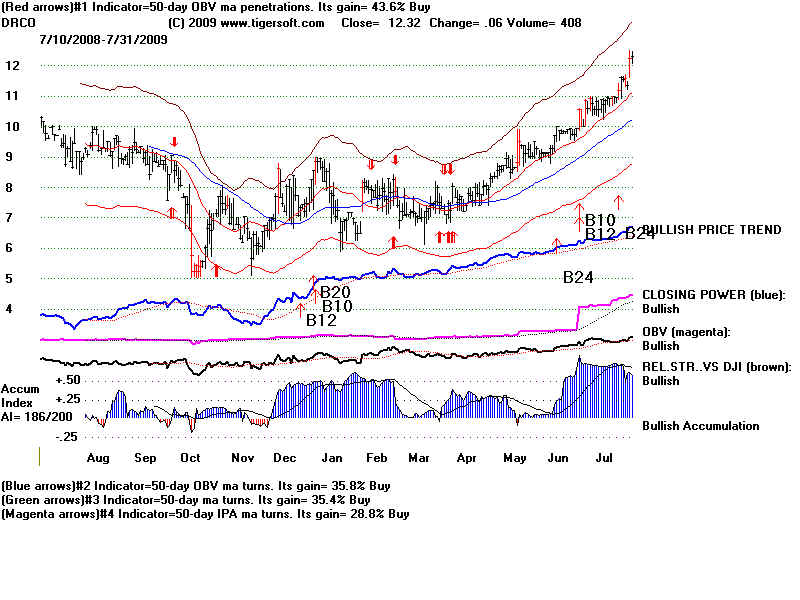Click the Green arrows #3 indicator line

(186, 500)
